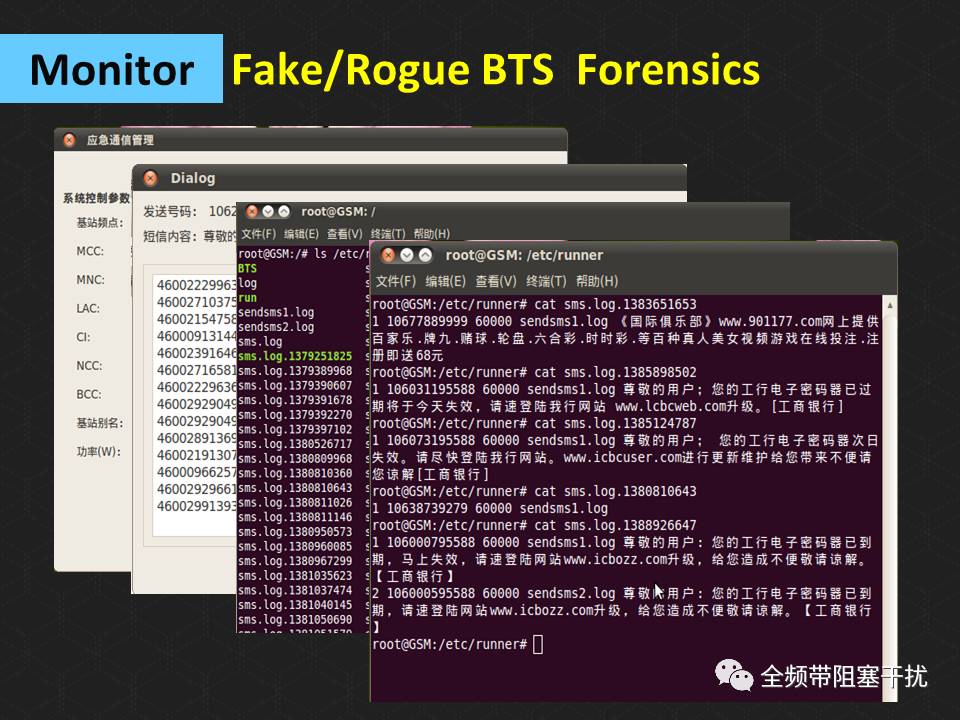Click the 短信内容 label in Dialog window
This screenshot has height=720, width=960.
tap(170, 236)
